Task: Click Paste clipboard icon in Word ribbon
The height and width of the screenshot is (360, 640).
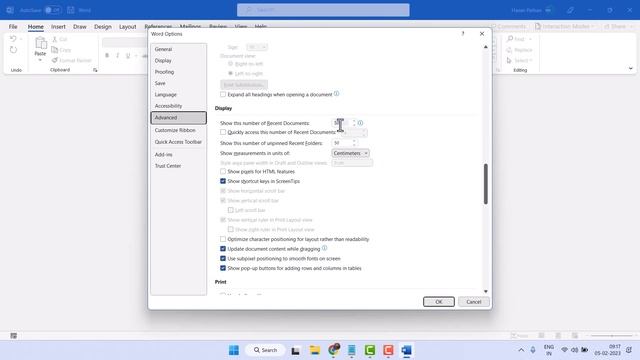Action: [x=40, y=43]
